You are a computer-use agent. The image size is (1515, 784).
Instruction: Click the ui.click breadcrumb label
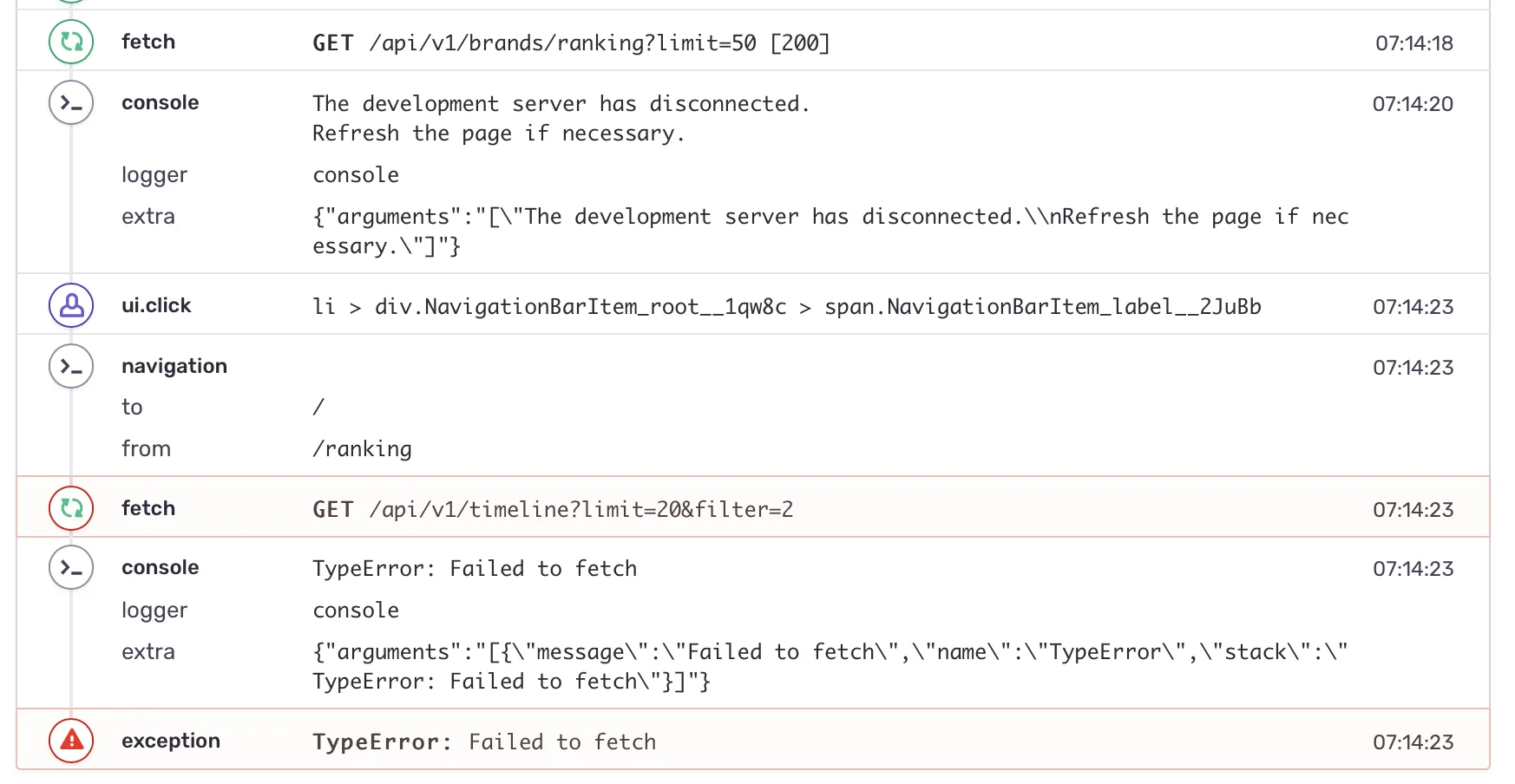[x=156, y=305]
